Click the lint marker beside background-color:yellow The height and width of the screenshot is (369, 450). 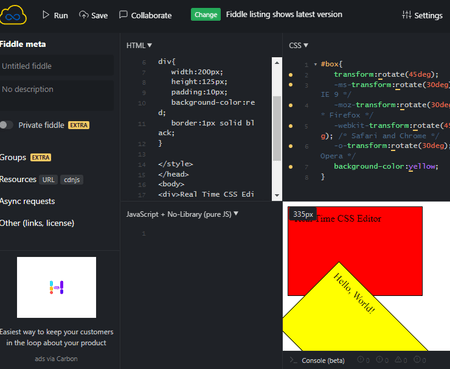click(291, 167)
